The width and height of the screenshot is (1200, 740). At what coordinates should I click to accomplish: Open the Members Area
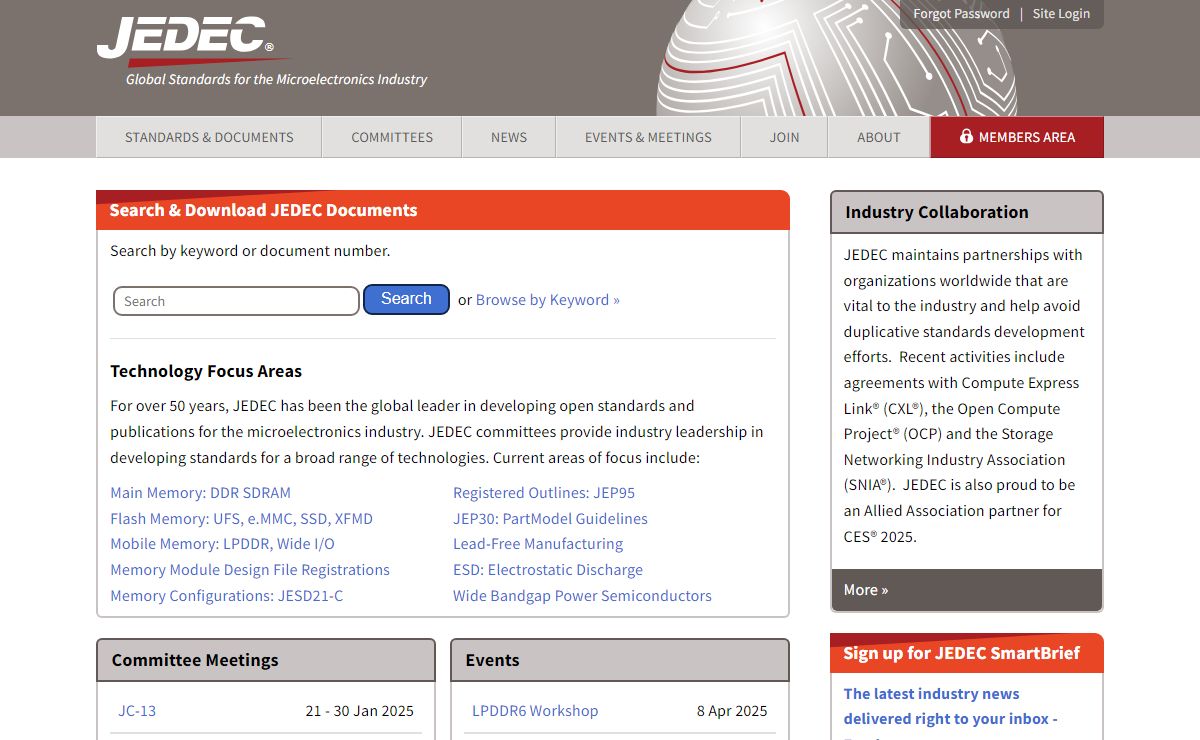[x=1017, y=137]
